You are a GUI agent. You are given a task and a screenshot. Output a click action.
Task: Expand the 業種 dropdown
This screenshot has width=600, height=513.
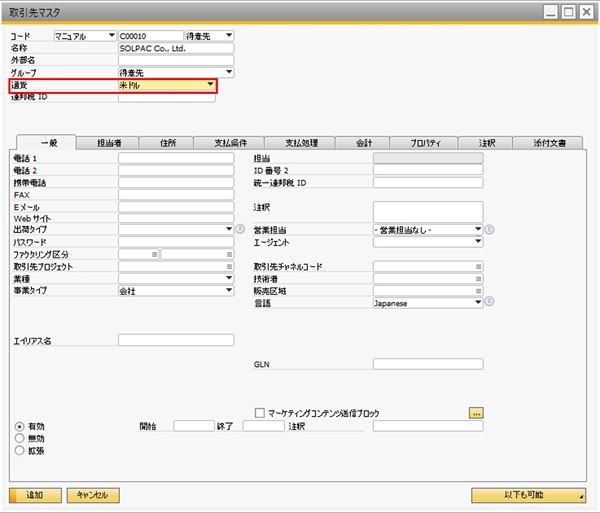coord(229,278)
